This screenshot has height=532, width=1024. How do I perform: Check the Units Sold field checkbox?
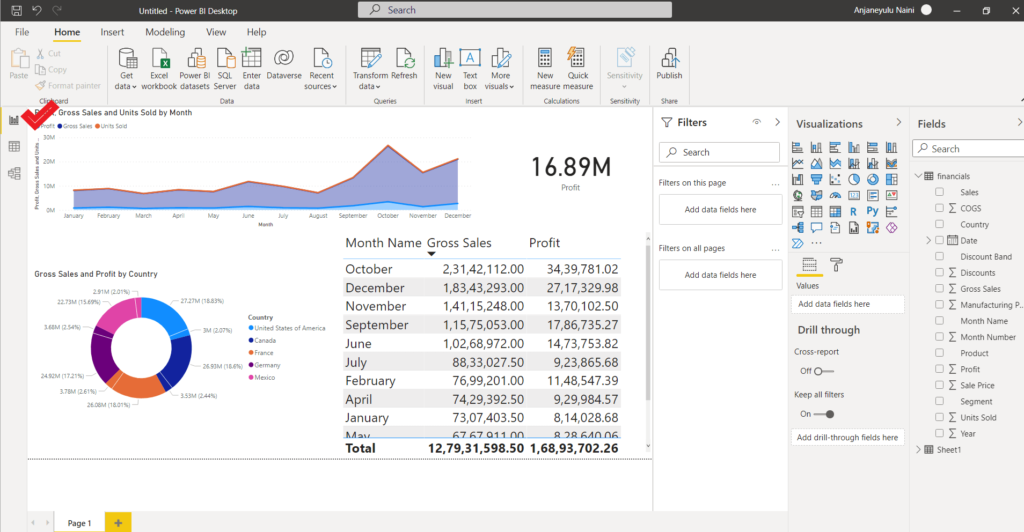point(939,416)
